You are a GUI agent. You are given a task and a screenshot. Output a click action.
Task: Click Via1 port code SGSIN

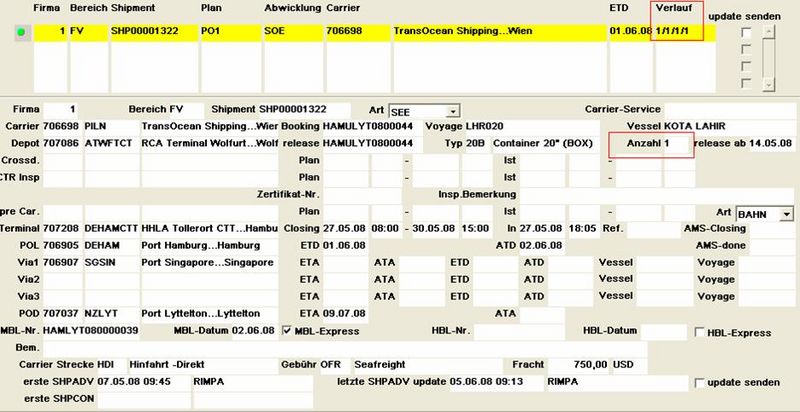pyautogui.click(x=111, y=263)
